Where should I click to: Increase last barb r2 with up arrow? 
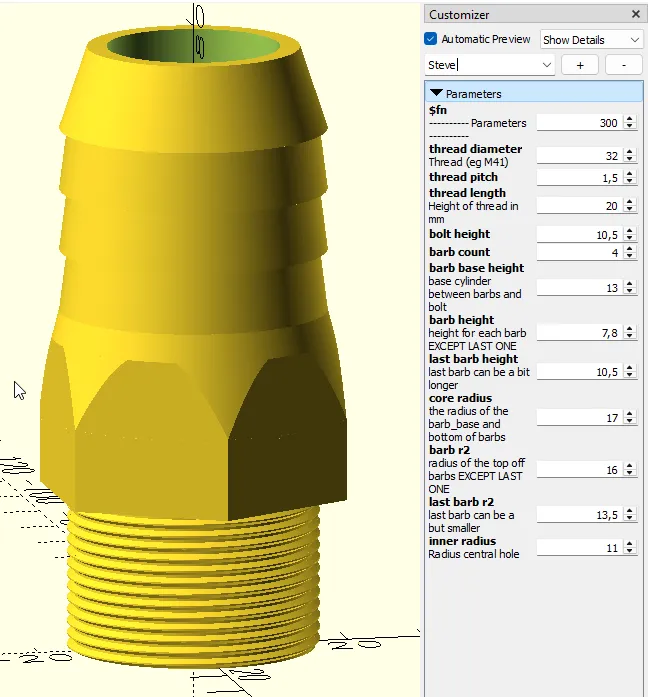click(x=629, y=511)
